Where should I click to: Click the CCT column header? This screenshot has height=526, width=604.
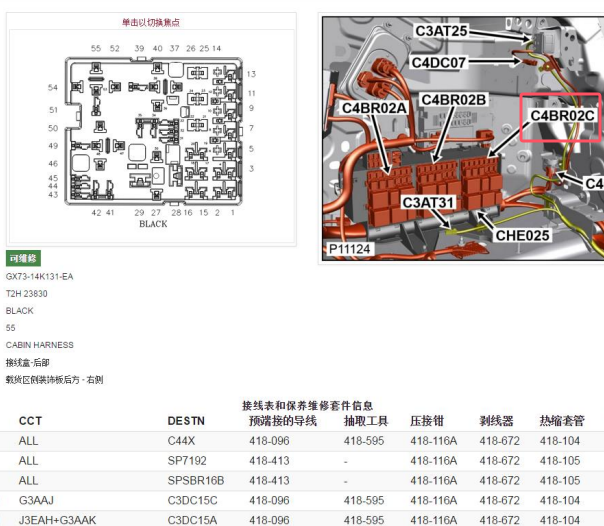pyautogui.click(x=30, y=421)
